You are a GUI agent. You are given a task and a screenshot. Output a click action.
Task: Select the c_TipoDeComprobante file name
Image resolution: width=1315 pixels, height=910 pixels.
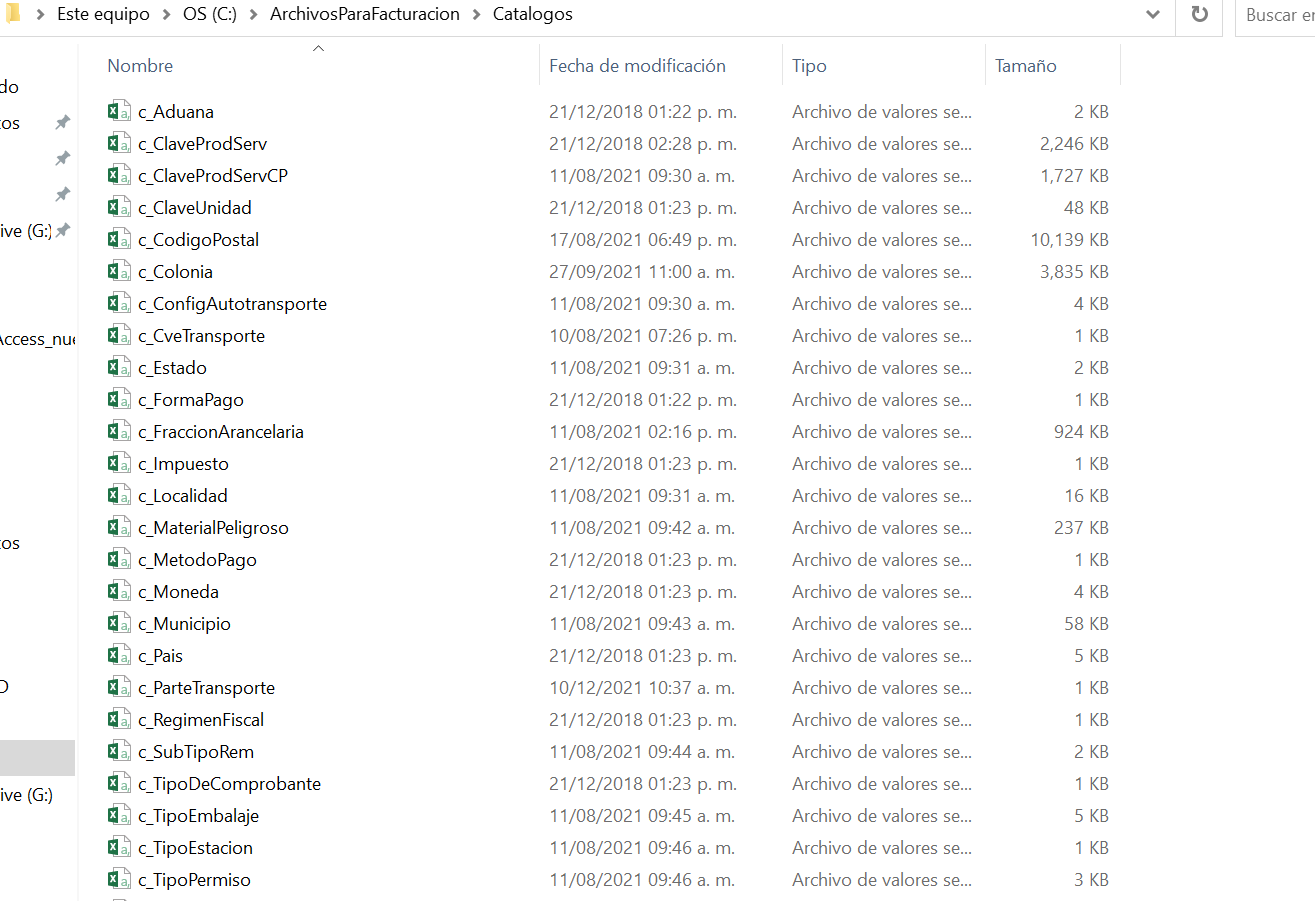point(230,783)
